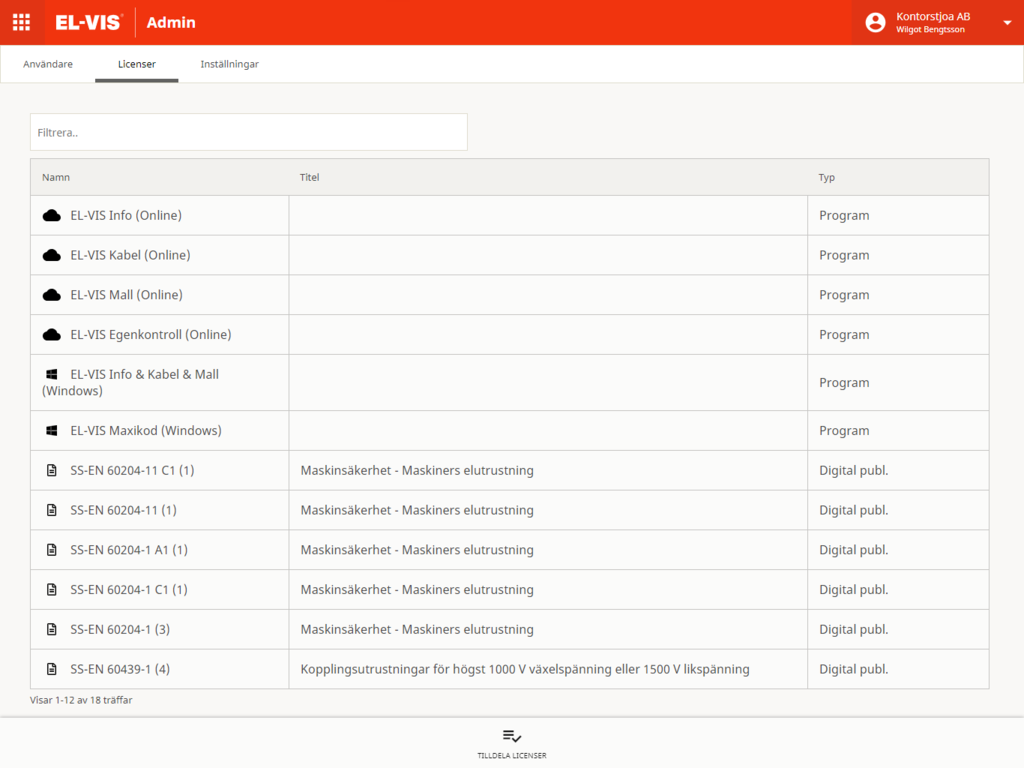Click the Admin header title

click(x=171, y=22)
